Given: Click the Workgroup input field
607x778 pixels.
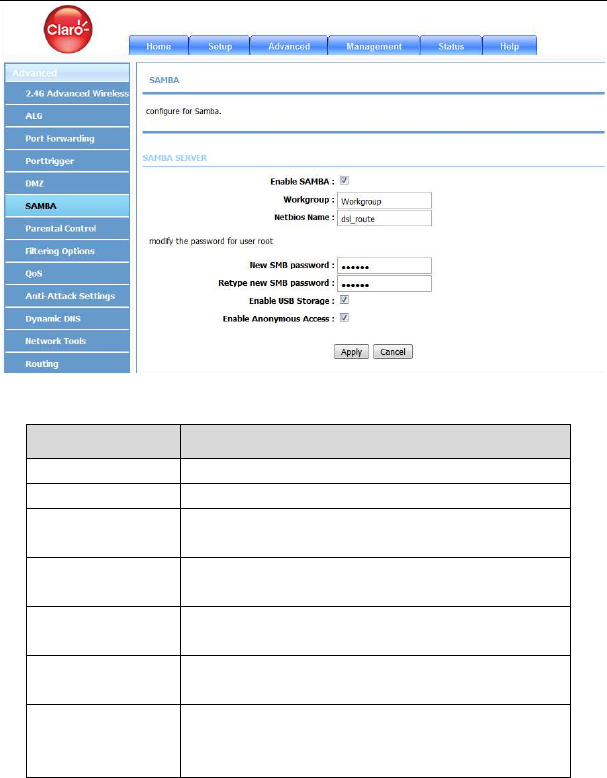Looking at the screenshot, I should 384,200.
